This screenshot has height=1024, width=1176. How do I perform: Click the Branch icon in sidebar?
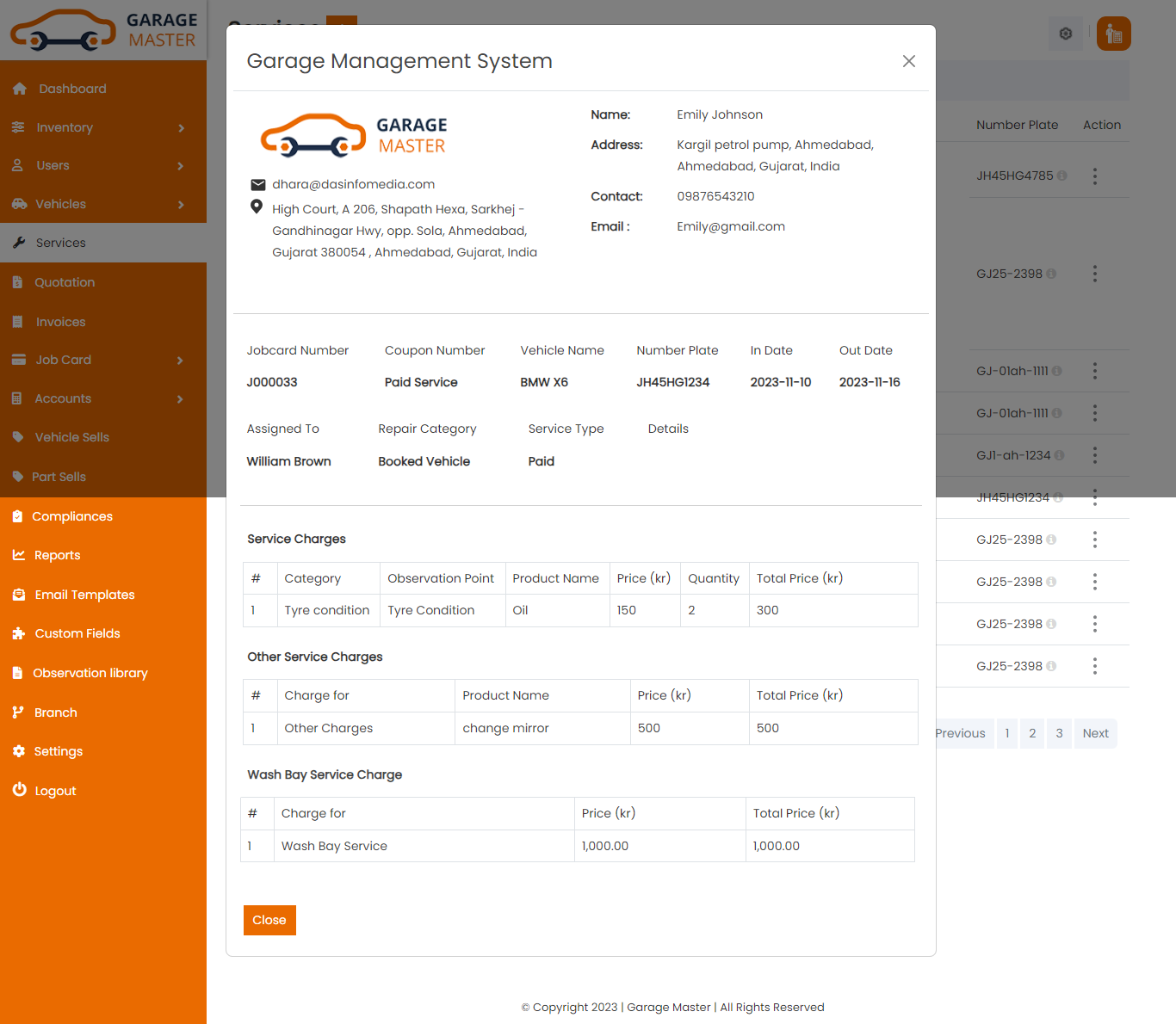[x=18, y=712]
